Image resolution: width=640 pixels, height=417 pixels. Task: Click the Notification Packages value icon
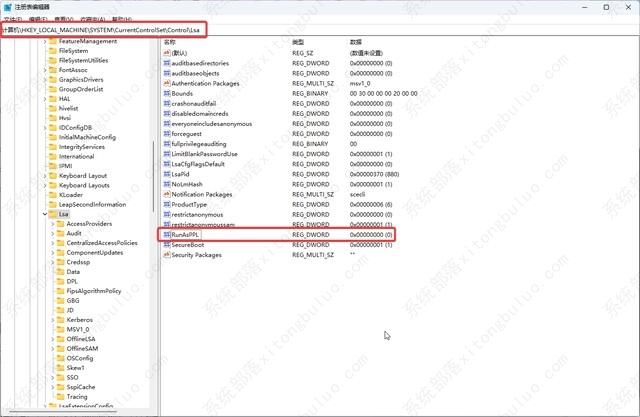(x=167, y=194)
